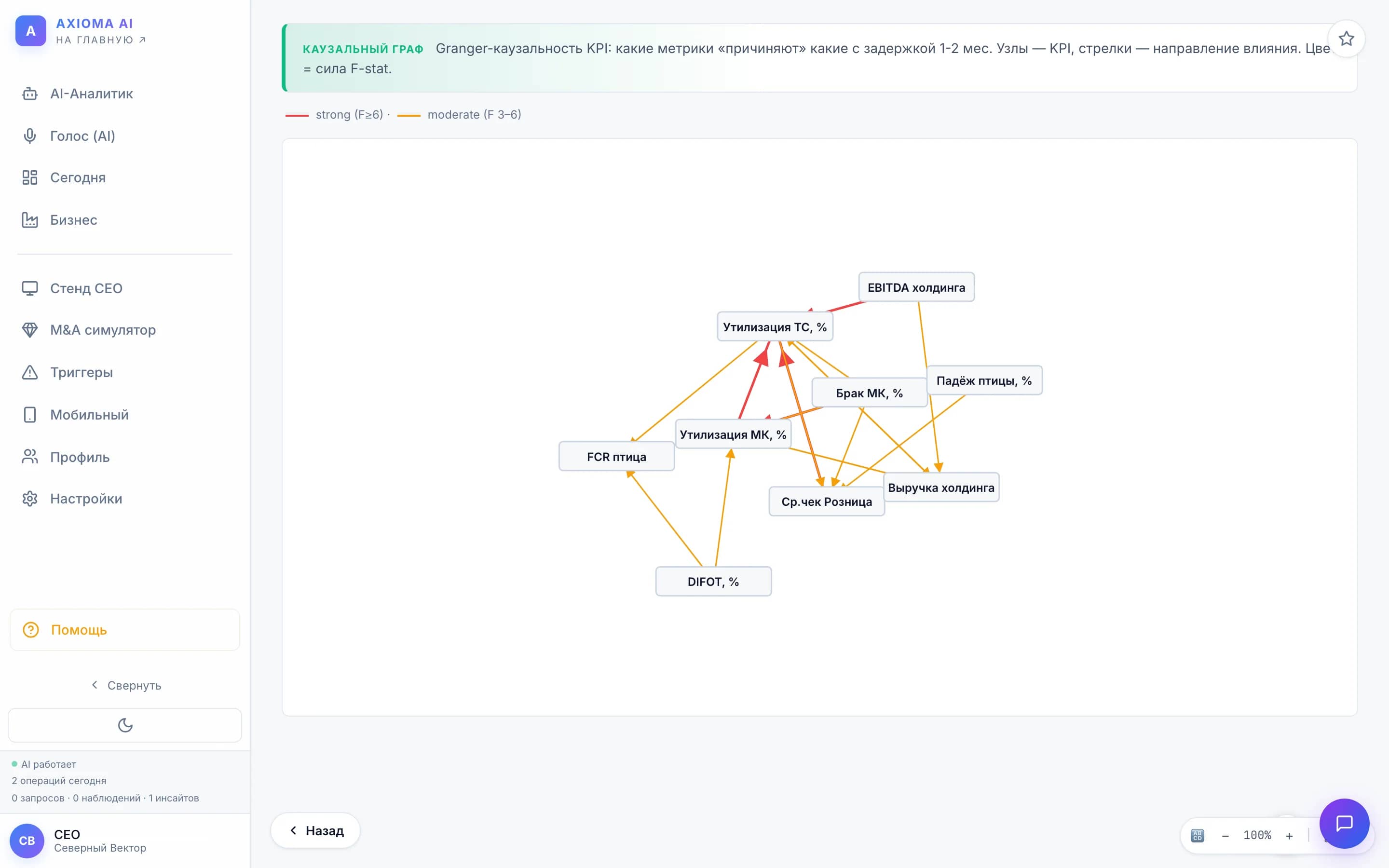The image size is (1389, 868).
Task: Click the 'strong (F≥6)' legend label
Action: click(349, 114)
